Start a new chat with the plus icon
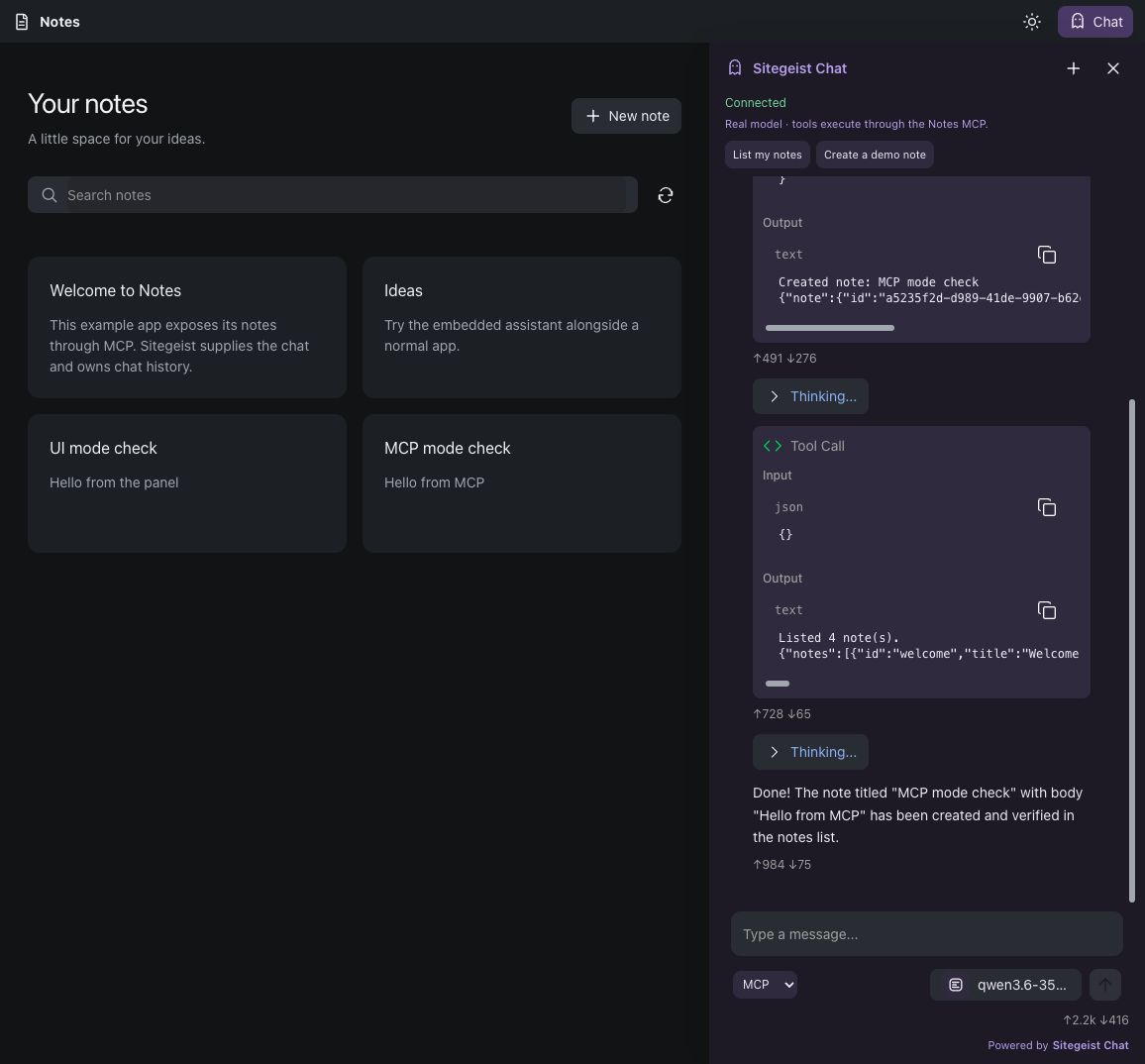Image resolution: width=1145 pixels, height=1064 pixels. coord(1073,68)
